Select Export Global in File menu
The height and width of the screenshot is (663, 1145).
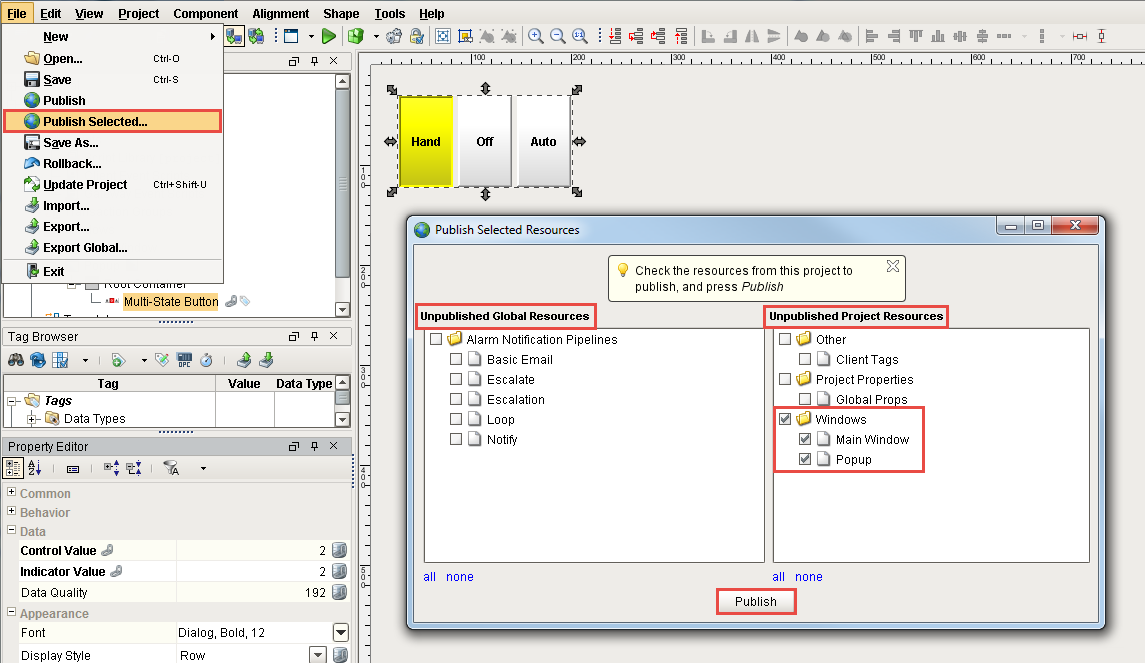[x=85, y=248]
